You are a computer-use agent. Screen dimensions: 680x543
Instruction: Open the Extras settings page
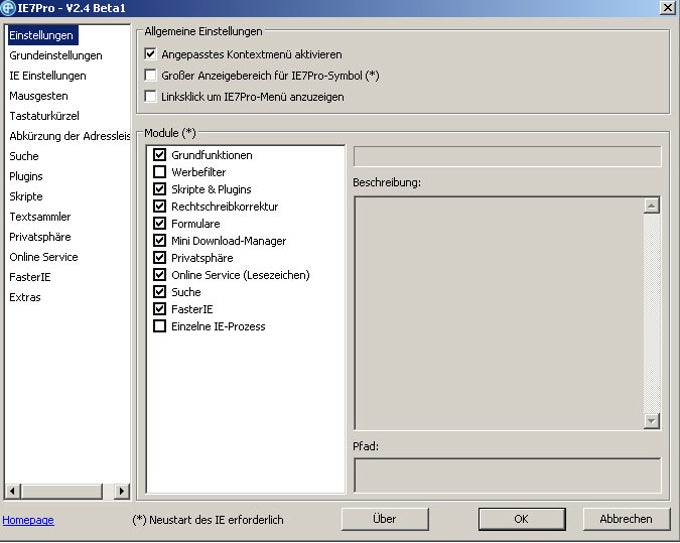click(25, 297)
